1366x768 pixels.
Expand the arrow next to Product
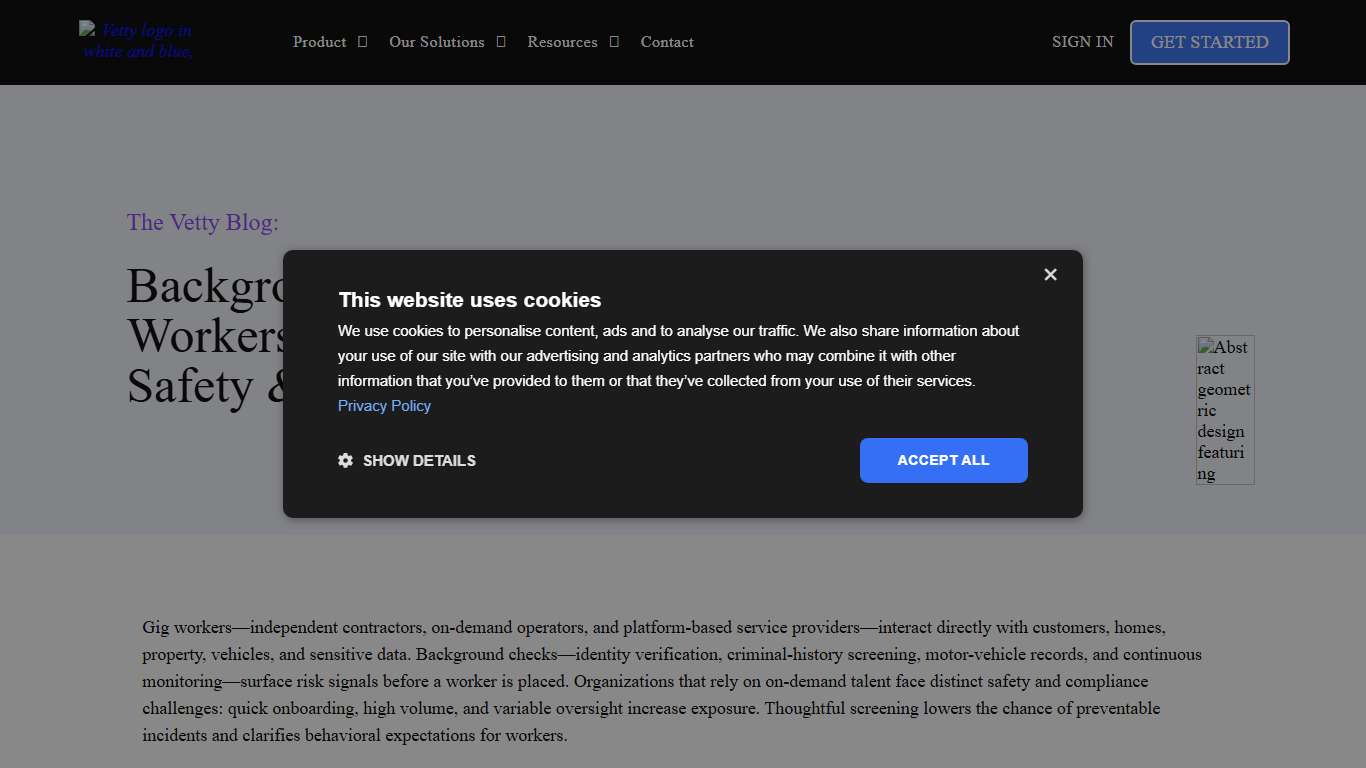[363, 42]
